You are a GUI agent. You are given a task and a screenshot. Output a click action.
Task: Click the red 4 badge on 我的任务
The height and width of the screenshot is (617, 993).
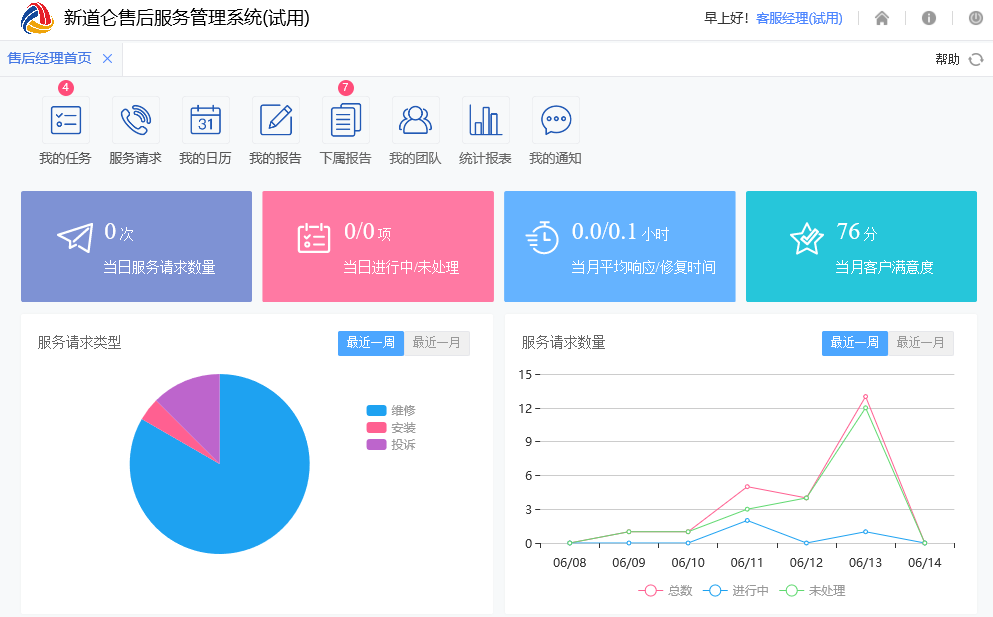point(66,87)
